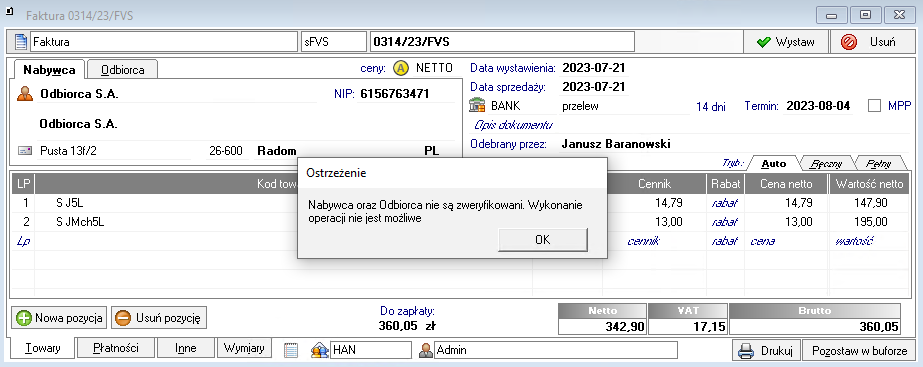Confirm the warning with OK
Viewport: 923px width, 367px height.
pyautogui.click(x=543, y=239)
